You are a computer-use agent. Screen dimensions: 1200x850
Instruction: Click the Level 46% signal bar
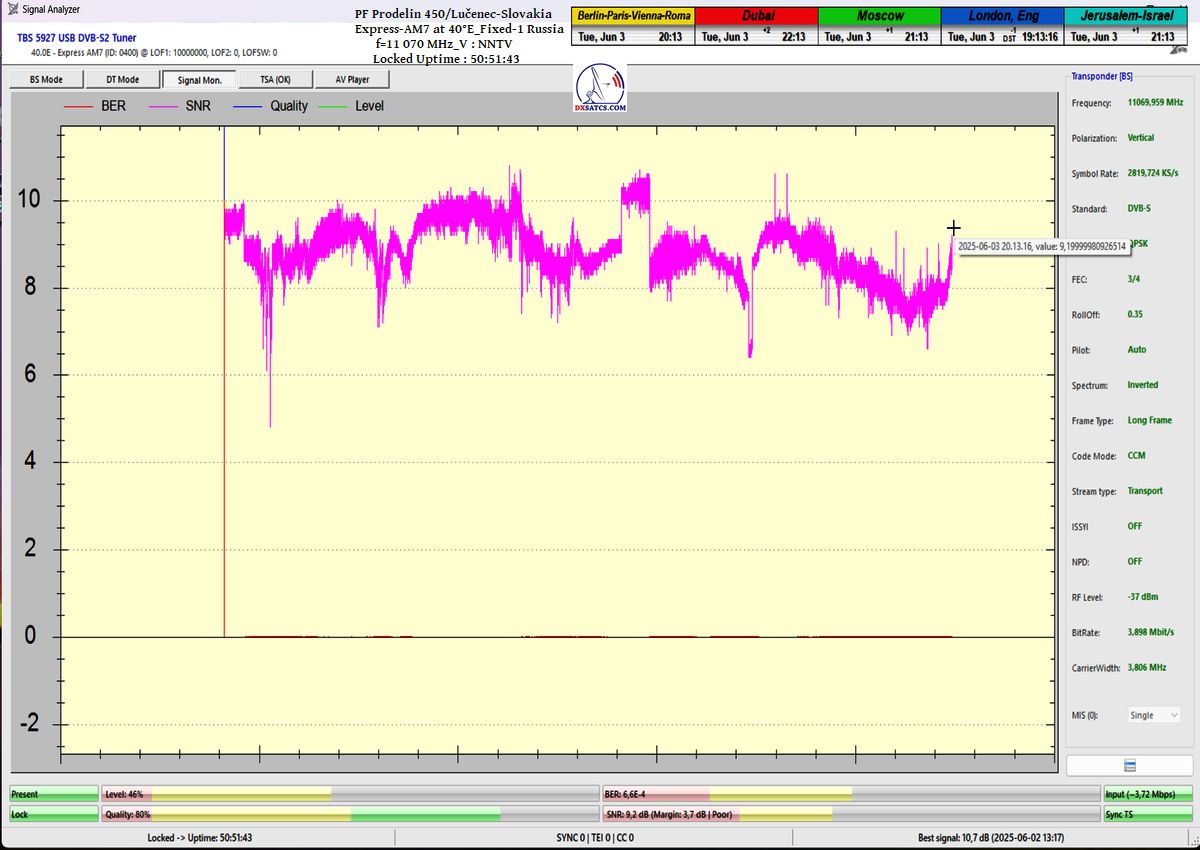[x=348, y=794]
